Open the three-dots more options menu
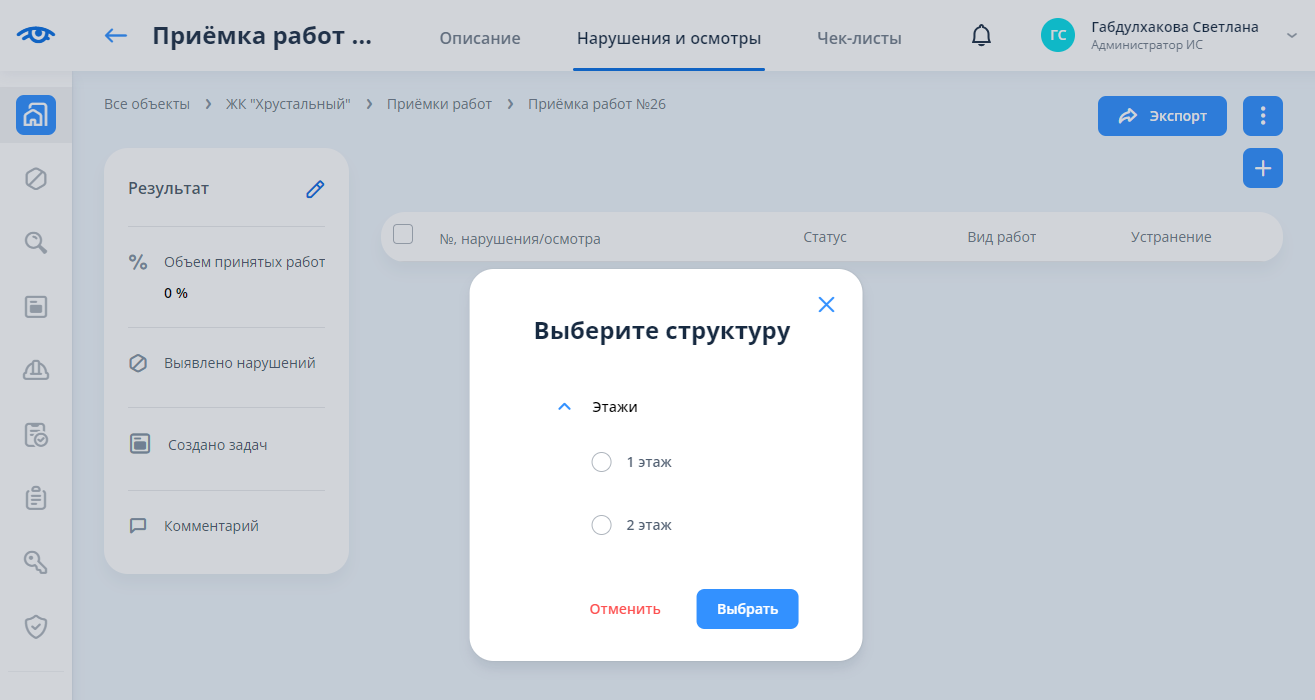The image size is (1315, 700). (1262, 116)
